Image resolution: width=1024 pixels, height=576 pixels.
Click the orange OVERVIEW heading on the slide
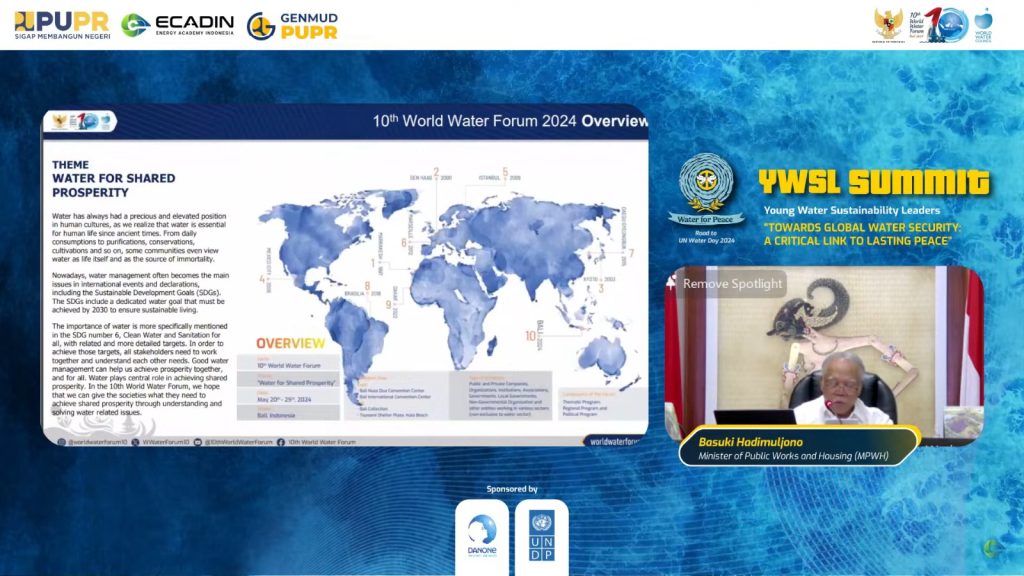point(290,343)
